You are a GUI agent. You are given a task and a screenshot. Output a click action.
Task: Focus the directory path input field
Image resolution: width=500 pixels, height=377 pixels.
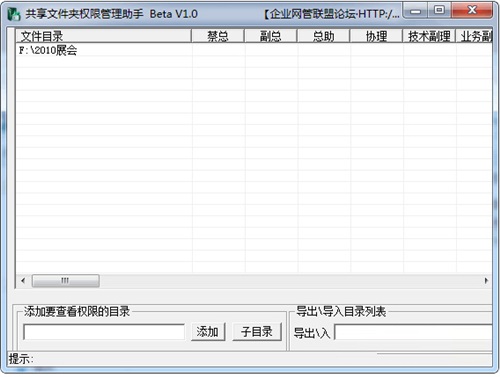(x=104, y=332)
